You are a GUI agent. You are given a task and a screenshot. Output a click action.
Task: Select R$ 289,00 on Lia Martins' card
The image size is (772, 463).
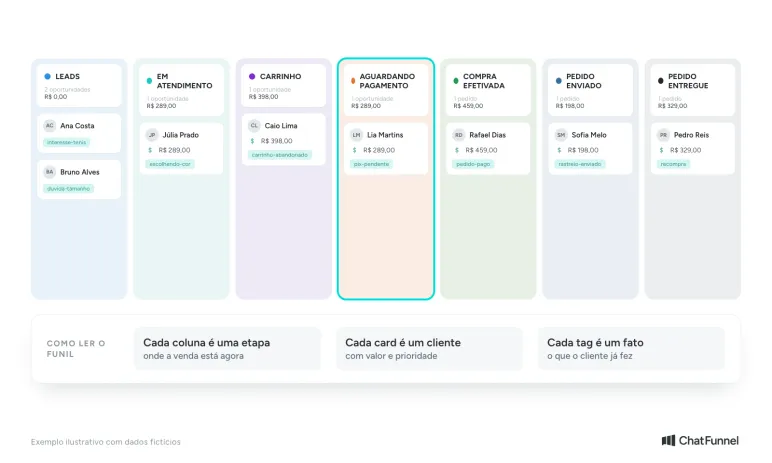click(x=379, y=150)
